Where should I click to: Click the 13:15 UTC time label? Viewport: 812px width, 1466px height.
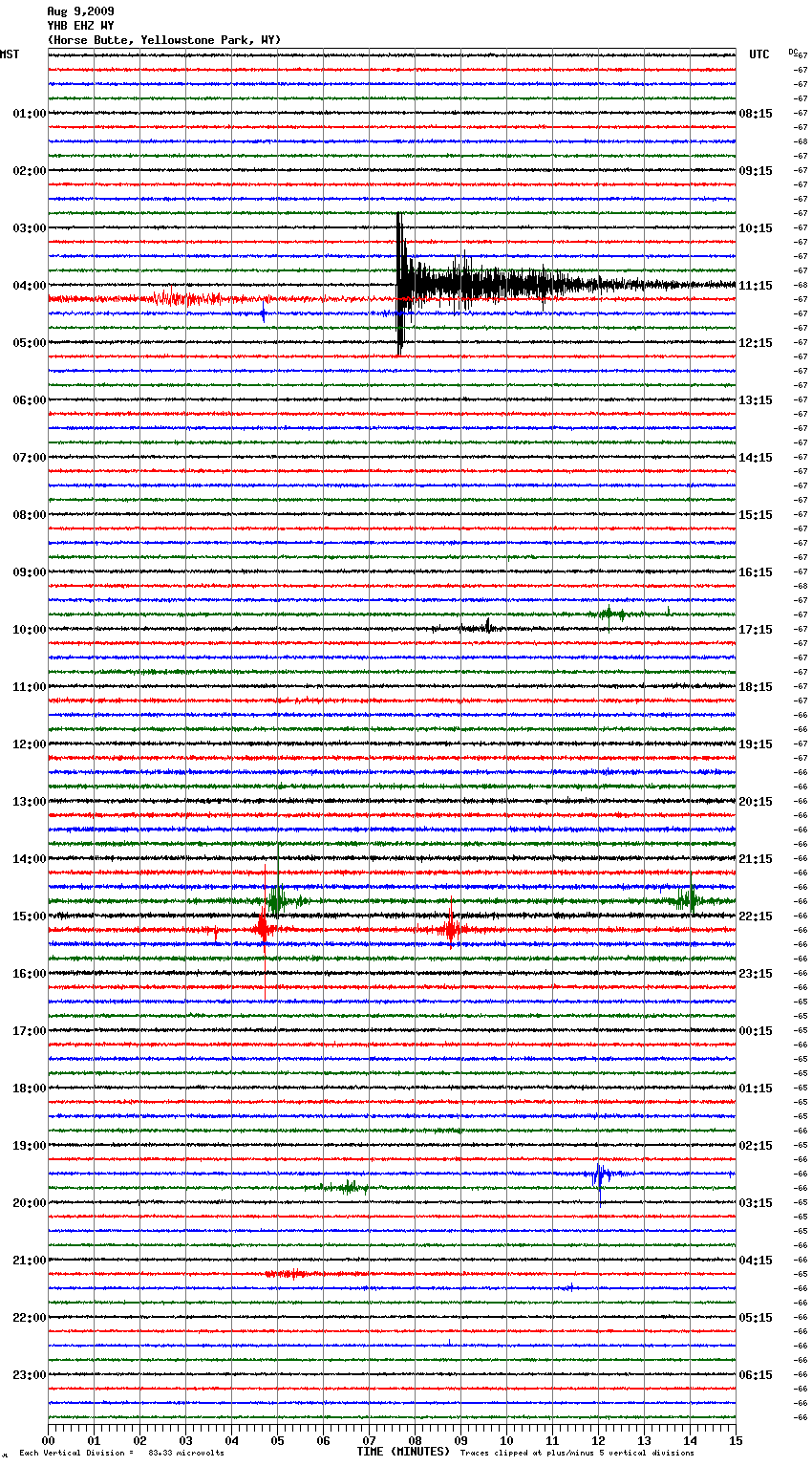click(756, 400)
